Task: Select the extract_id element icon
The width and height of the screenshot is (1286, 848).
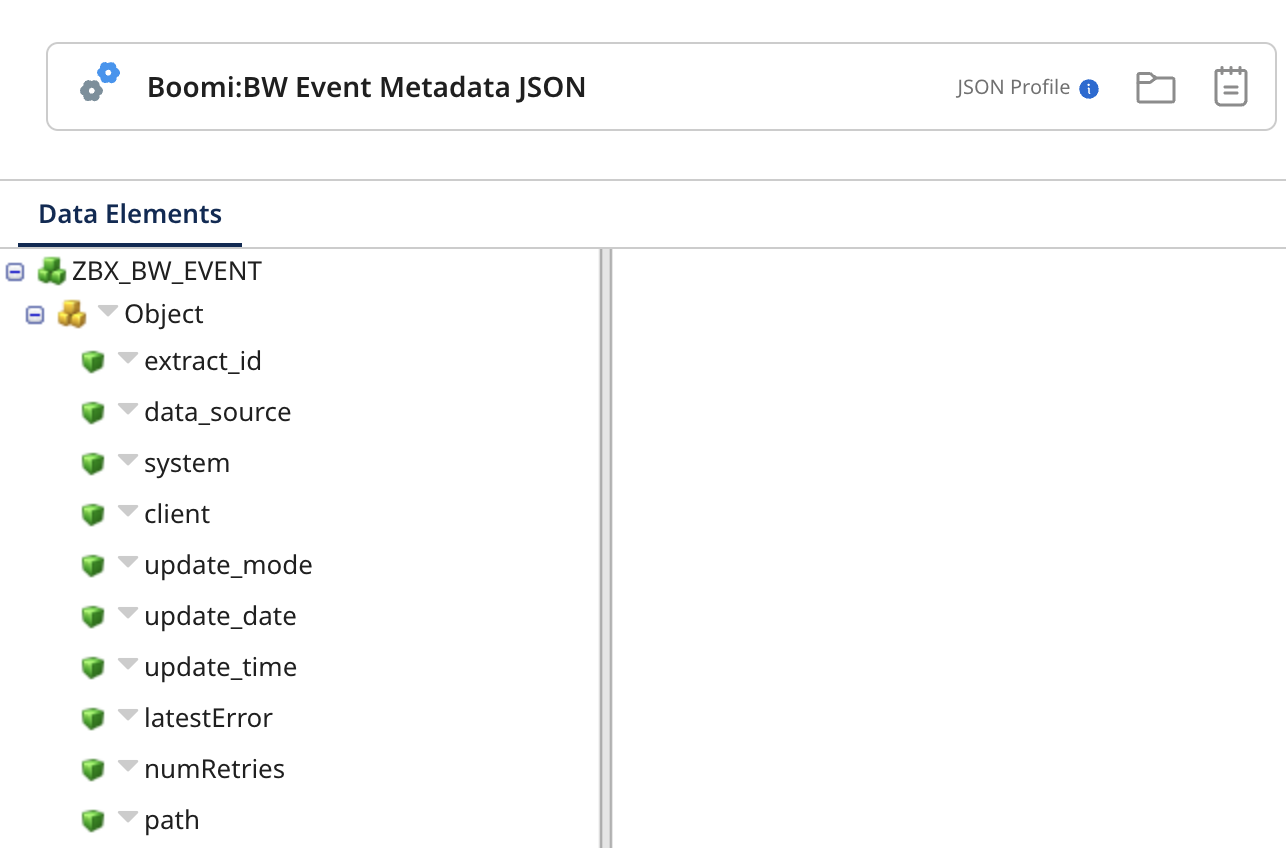Action: [94, 360]
